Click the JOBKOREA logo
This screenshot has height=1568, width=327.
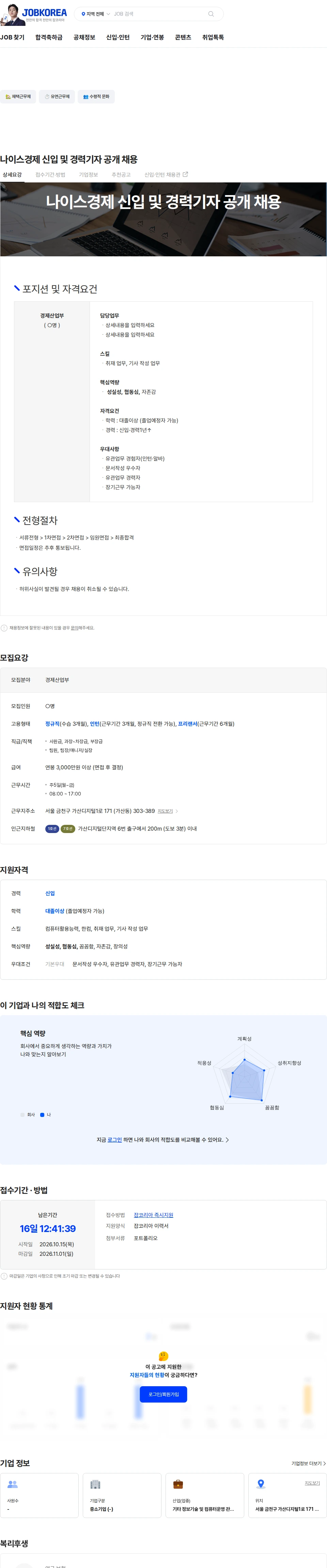click(45, 12)
